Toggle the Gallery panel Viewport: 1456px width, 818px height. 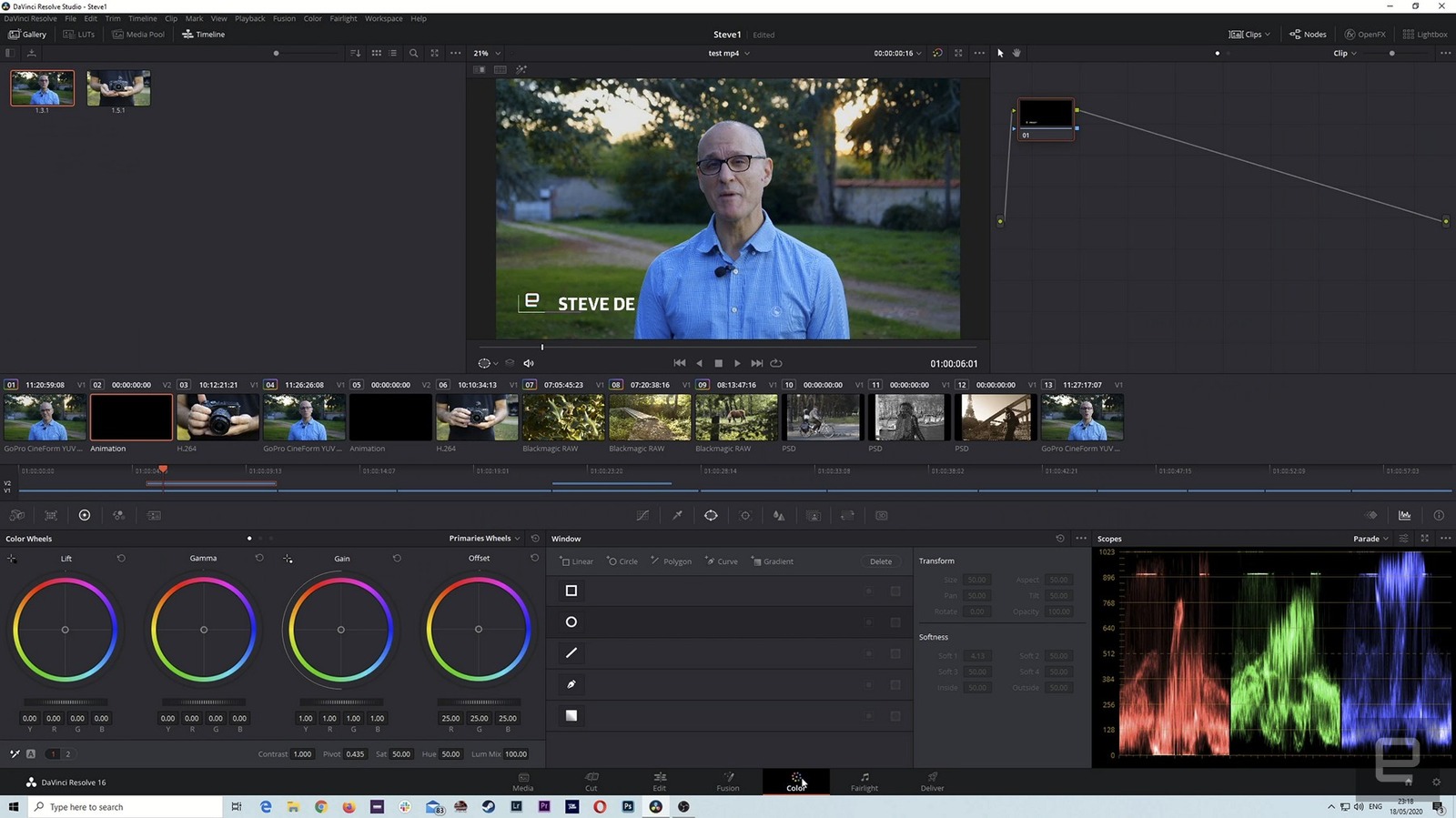(27, 35)
